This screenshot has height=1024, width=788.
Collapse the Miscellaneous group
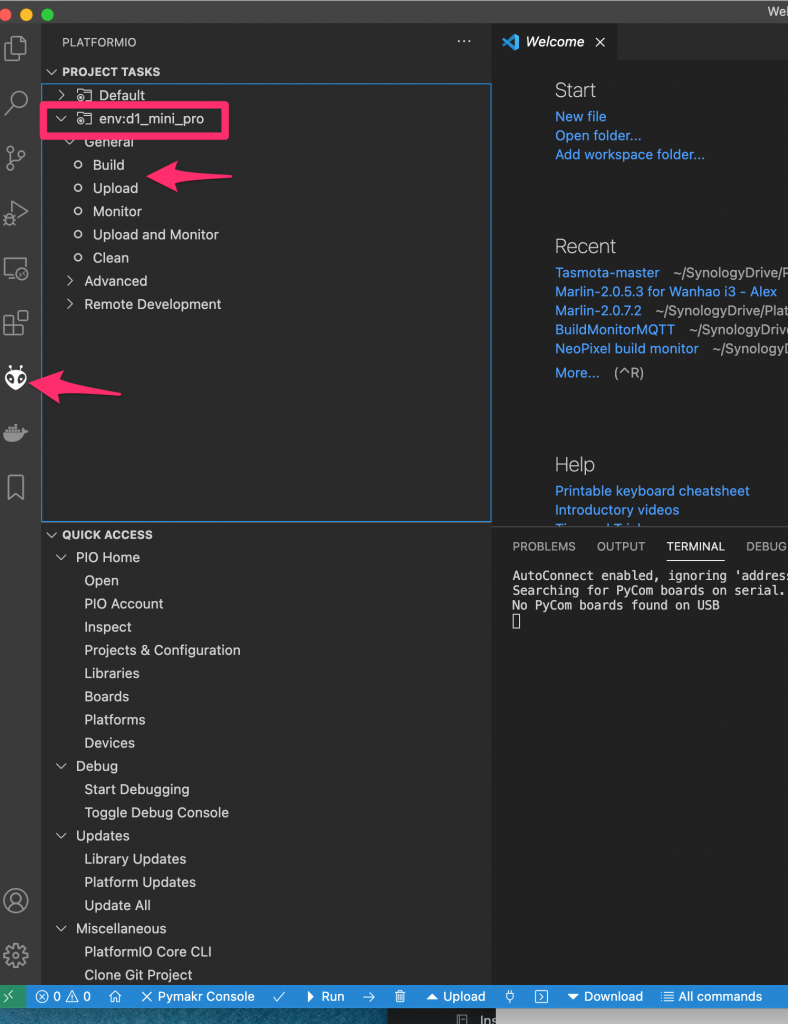[61, 929]
